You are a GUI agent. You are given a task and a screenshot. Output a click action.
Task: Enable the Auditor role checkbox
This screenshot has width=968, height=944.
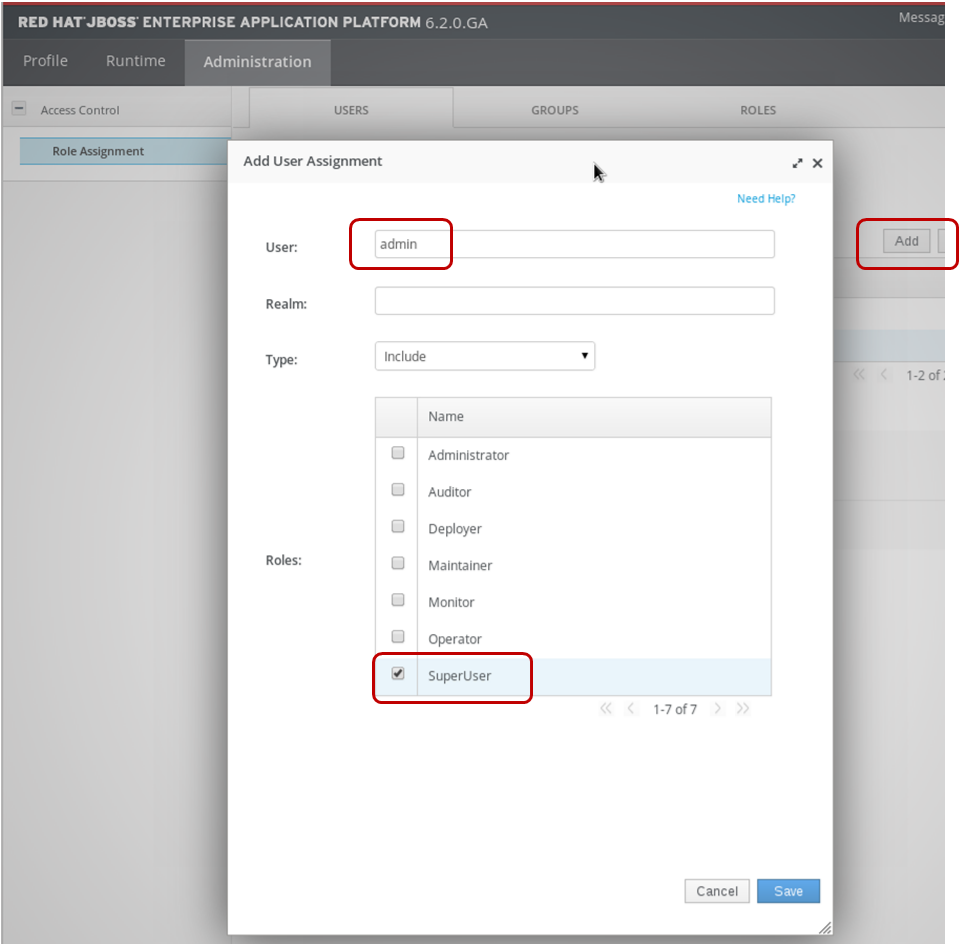coord(398,490)
